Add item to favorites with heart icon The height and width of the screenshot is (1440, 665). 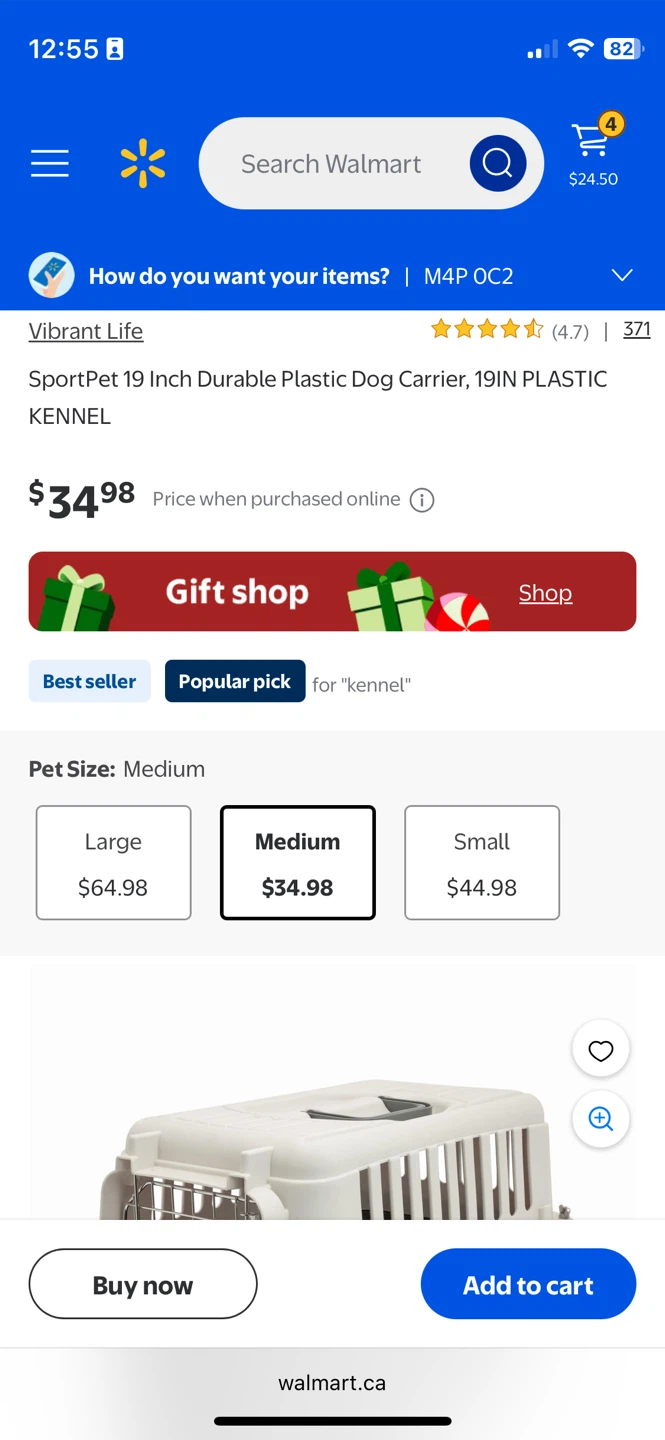[x=600, y=1050]
